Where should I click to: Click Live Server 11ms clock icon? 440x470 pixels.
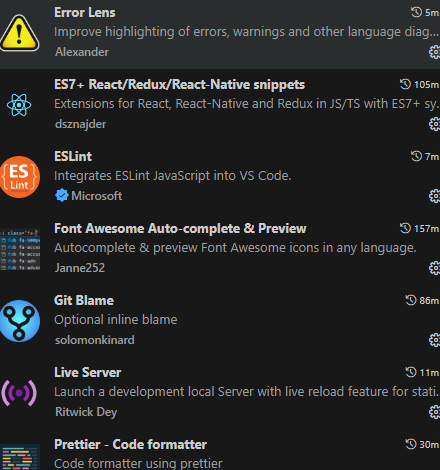[x=411, y=372]
